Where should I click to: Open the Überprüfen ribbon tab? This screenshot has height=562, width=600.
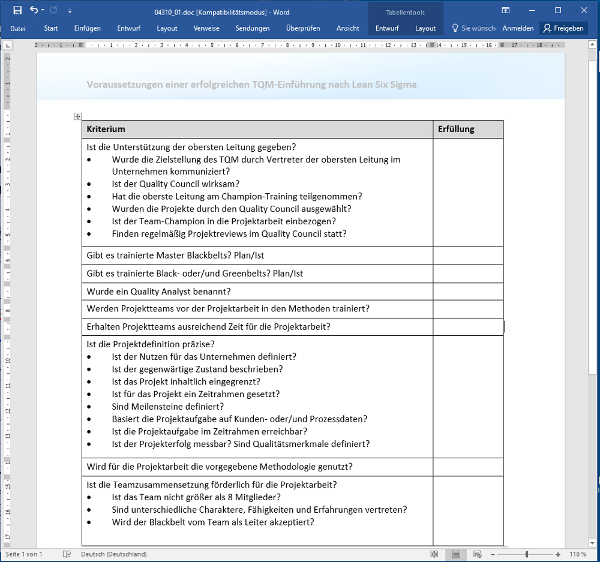click(x=303, y=29)
